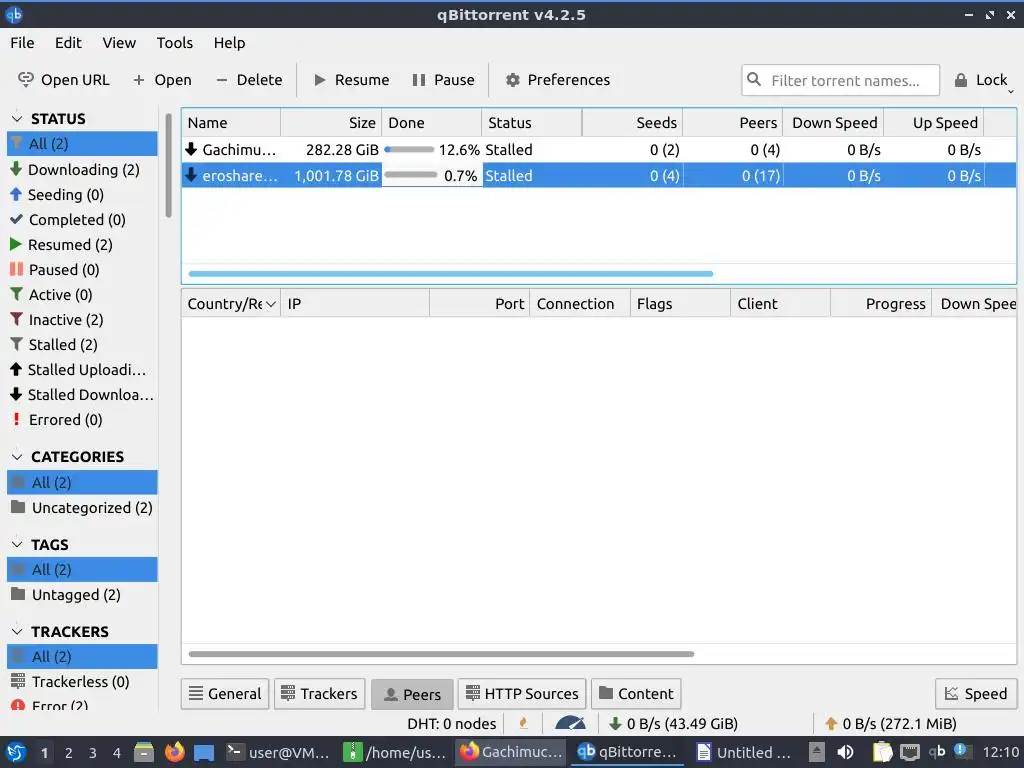Click the Gachimu torrent 12.6% progress bar
This screenshot has width=1024, height=768.
[409, 150]
